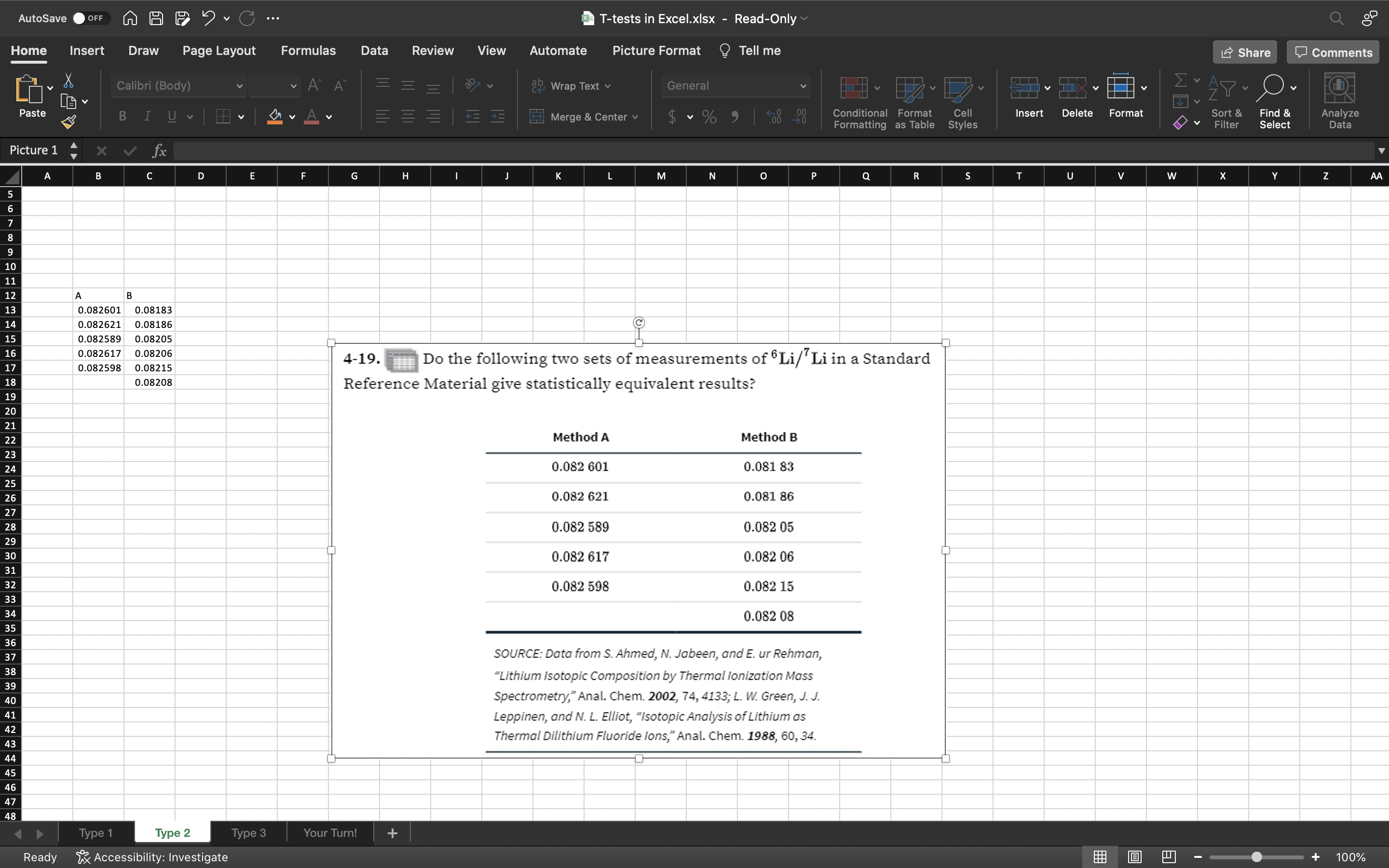This screenshot has height=868, width=1389.
Task: Click the Share button
Action: [x=1244, y=52]
